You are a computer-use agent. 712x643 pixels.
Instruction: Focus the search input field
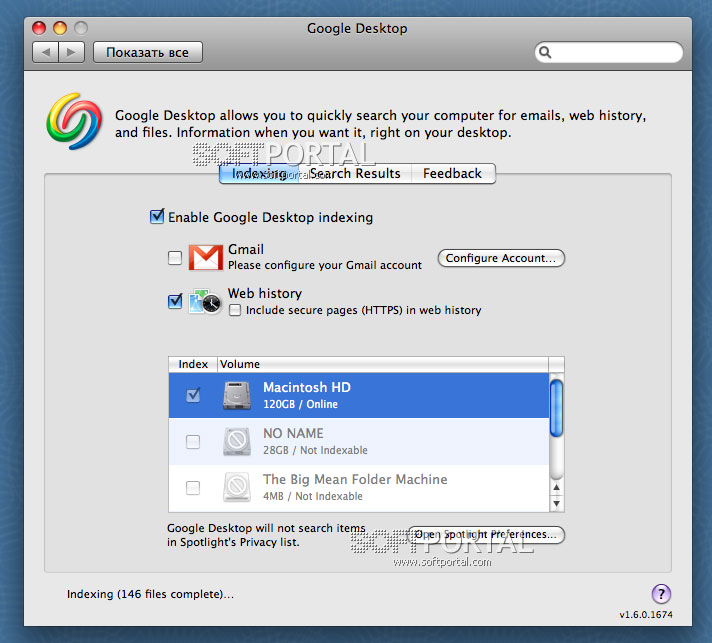click(608, 53)
